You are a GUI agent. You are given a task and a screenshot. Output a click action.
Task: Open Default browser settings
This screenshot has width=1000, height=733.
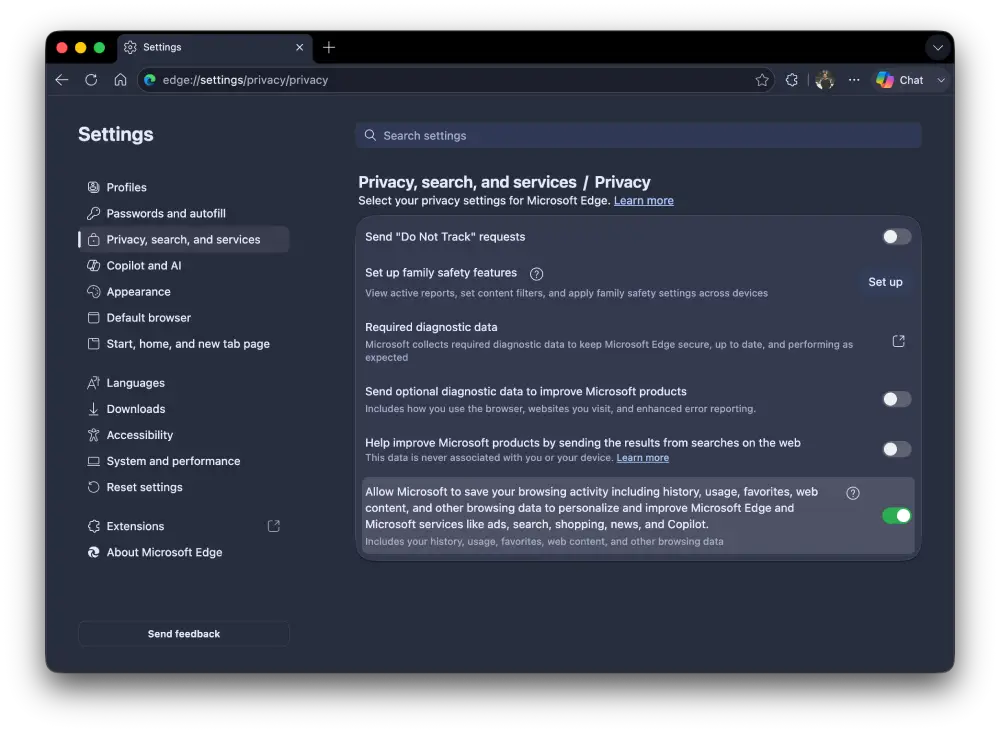(x=184, y=318)
